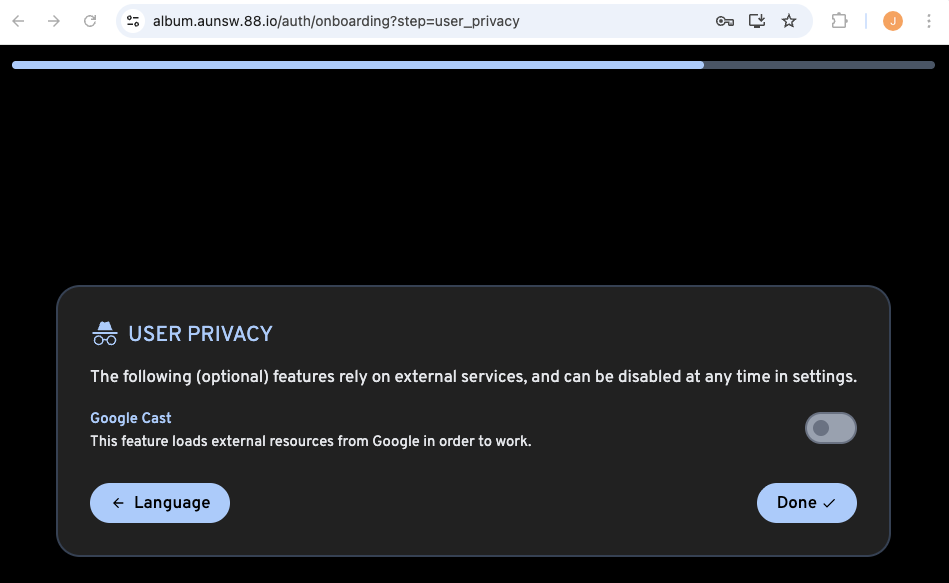Open the browser extensions puzzle icon
949x583 pixels.
(x=839, y=20)
